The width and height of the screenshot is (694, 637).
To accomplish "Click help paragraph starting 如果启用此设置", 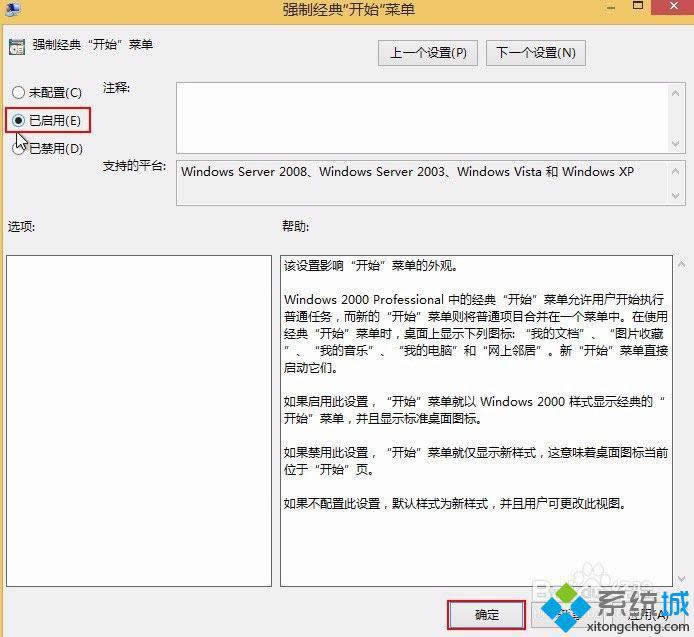I will click(x=474, y=410).
